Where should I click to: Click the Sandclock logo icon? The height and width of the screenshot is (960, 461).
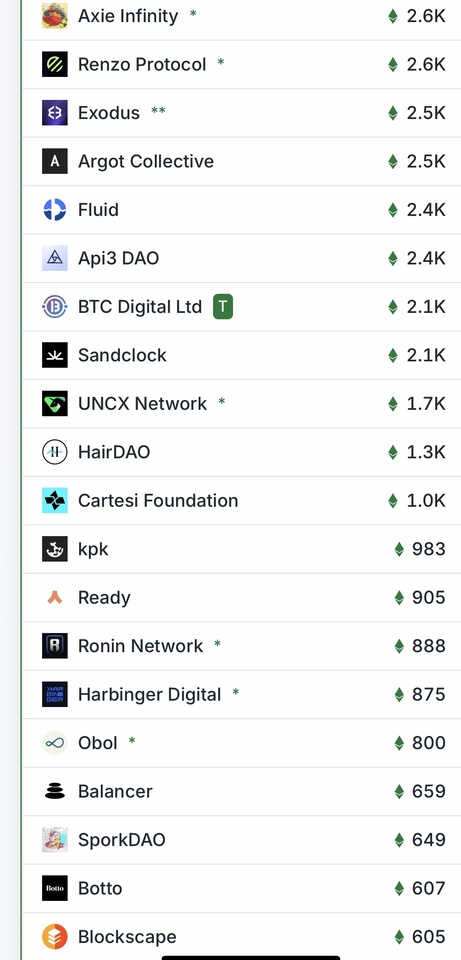(x=54, y=355)
